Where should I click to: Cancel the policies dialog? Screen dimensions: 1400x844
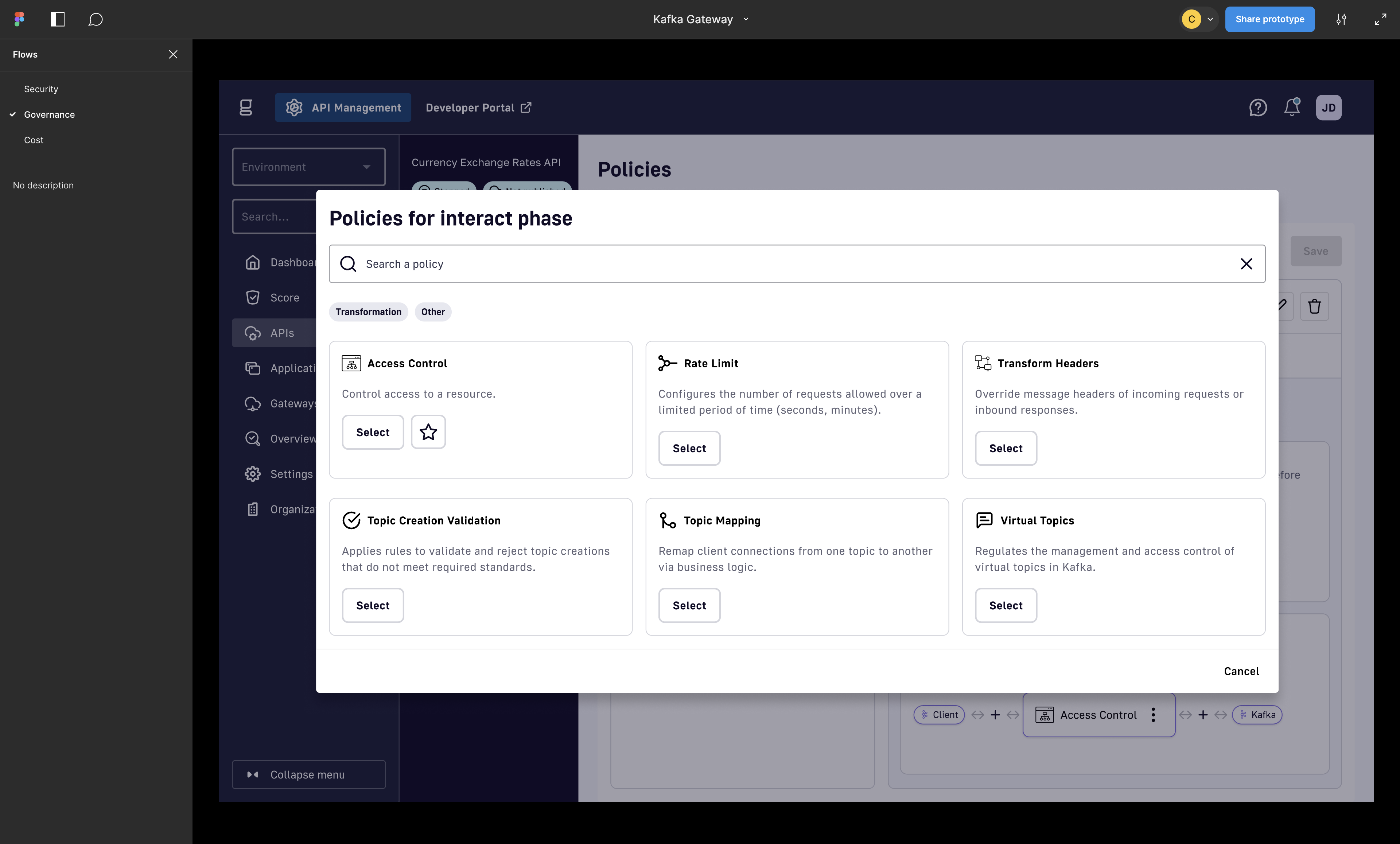pos(1241,671)
